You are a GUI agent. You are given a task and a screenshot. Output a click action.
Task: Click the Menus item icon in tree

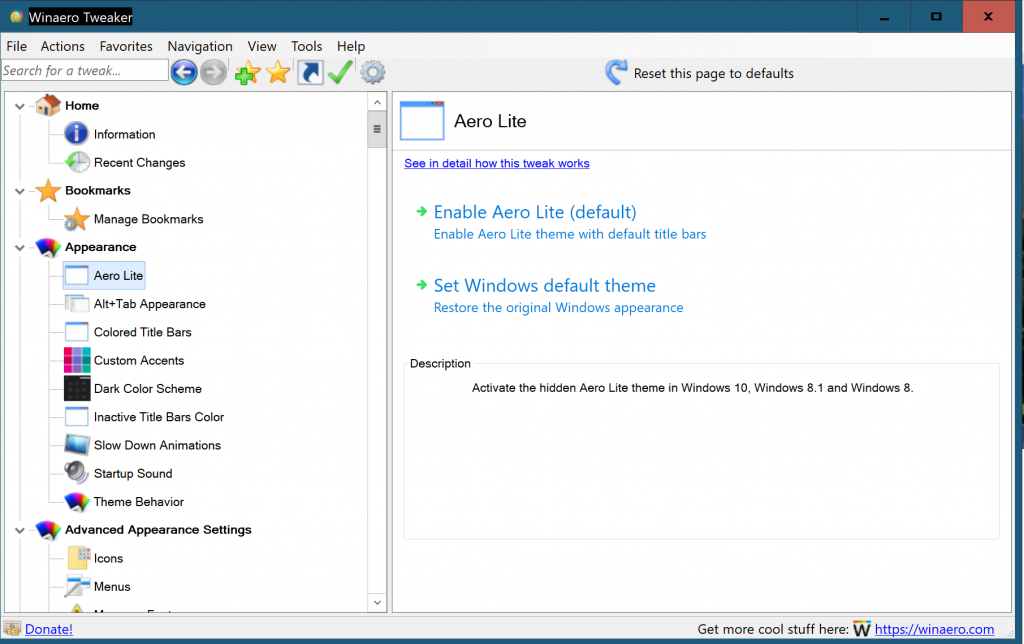click(77, 586)
